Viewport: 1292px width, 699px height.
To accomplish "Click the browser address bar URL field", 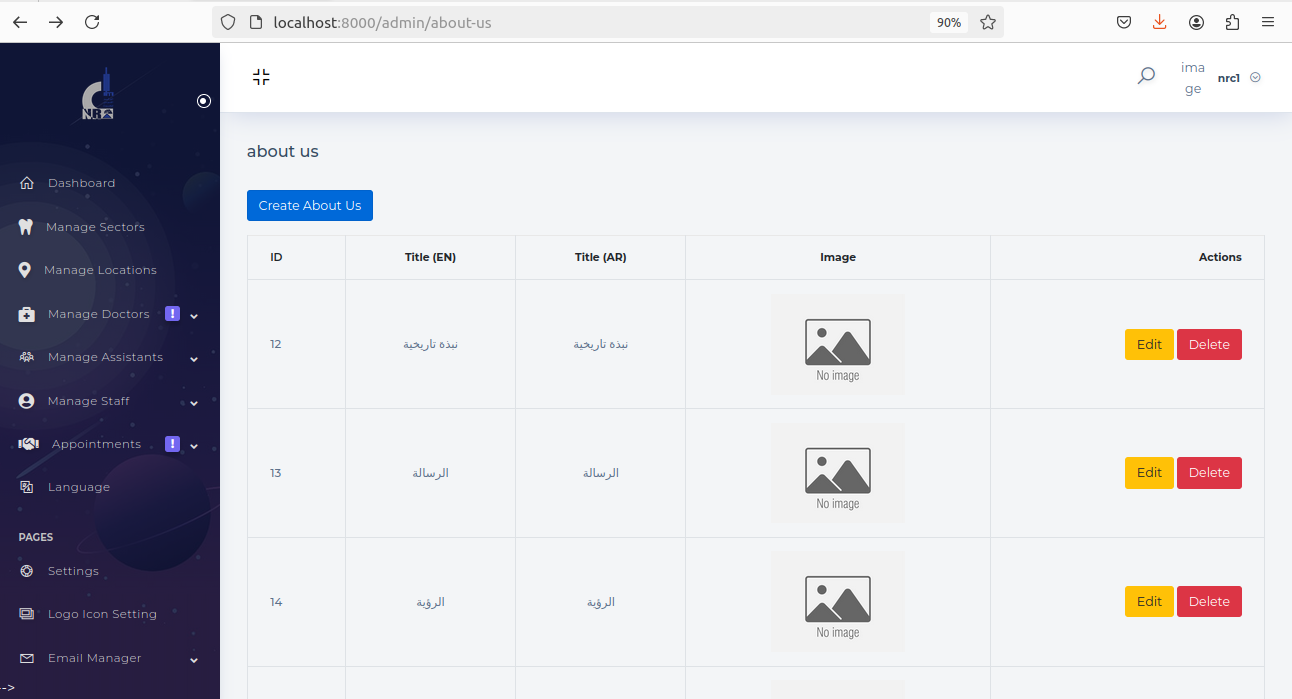I will [590, 22].
